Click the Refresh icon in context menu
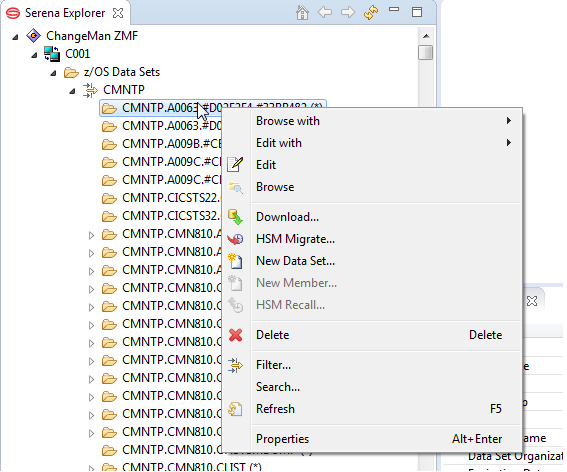 [235, 409]
